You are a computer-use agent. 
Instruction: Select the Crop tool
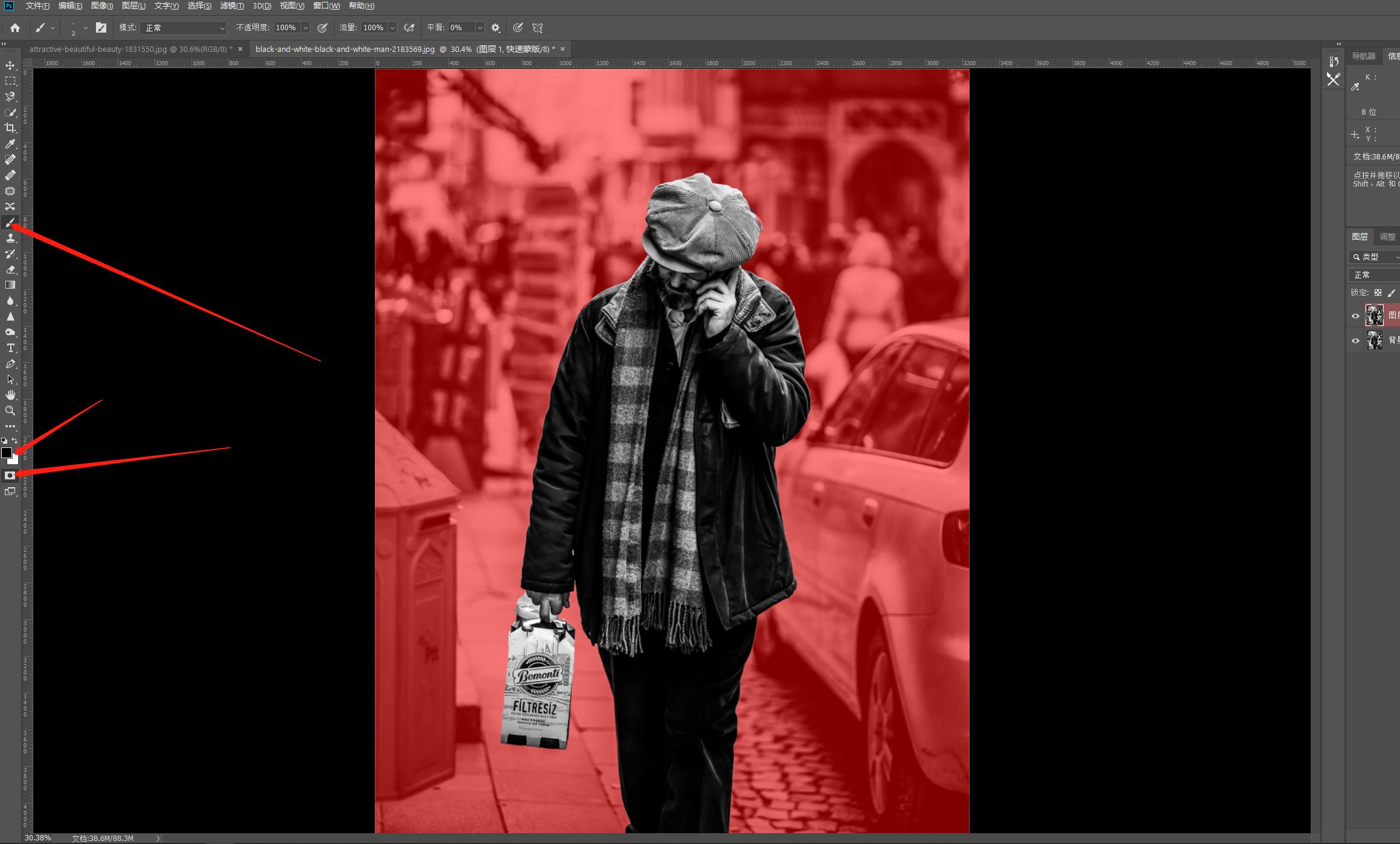10,128
